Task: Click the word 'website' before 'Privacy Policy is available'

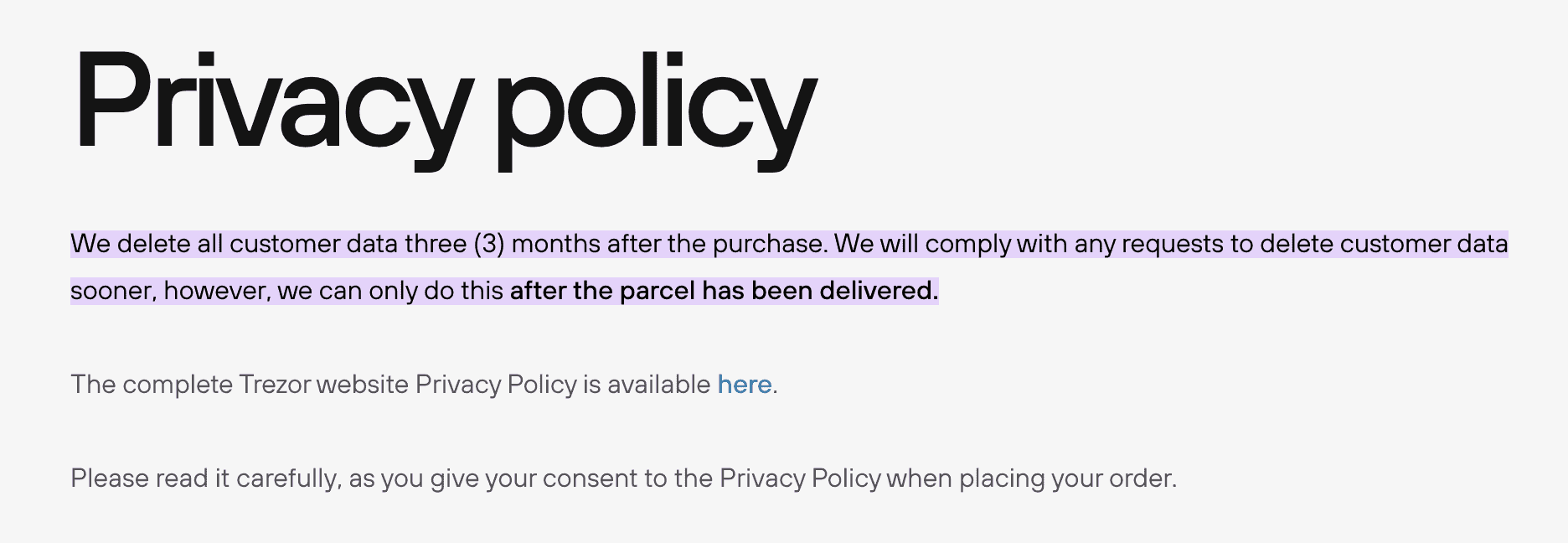Action: (362, 385)
